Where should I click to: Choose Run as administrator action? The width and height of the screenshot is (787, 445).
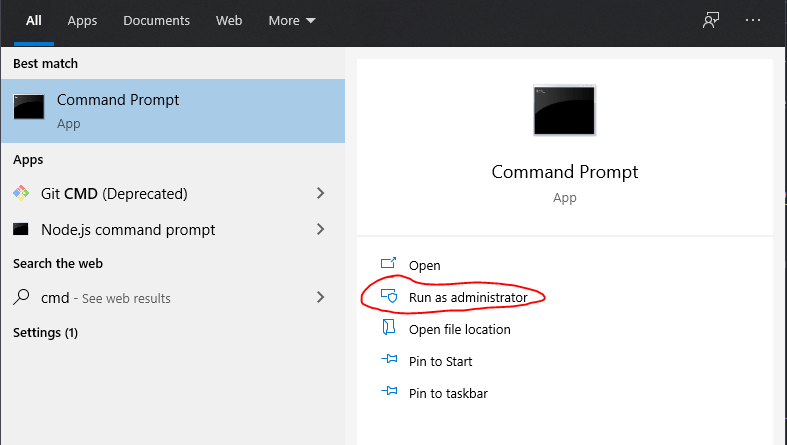click(468, 298)
